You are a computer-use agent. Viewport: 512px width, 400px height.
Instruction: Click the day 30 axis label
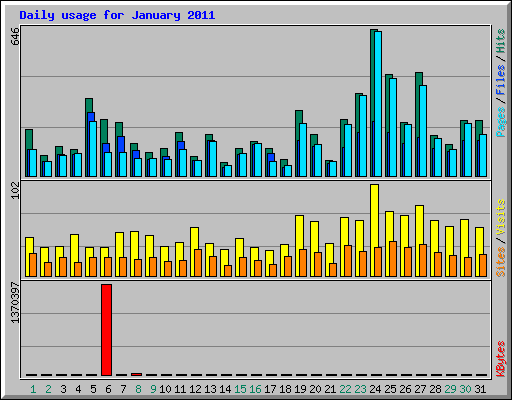point(465,389)
